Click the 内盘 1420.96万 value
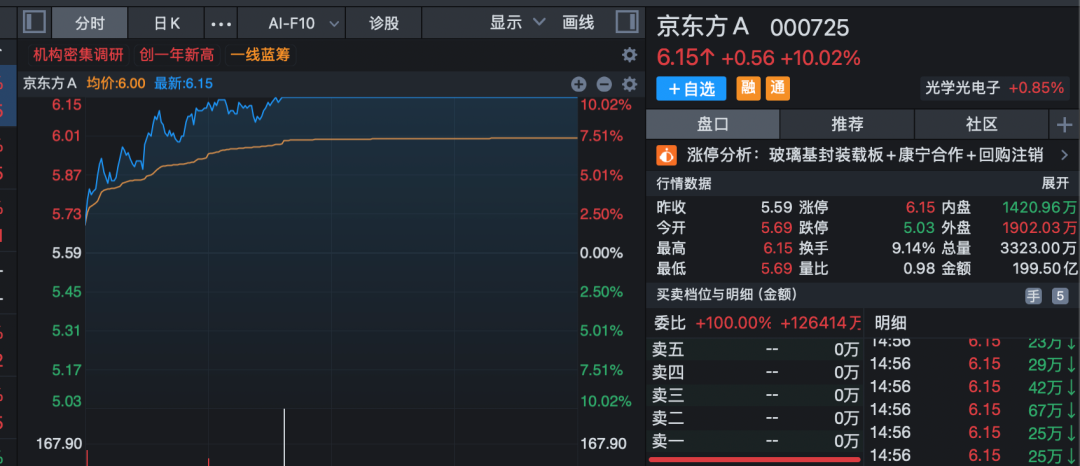 (1040, 207)
